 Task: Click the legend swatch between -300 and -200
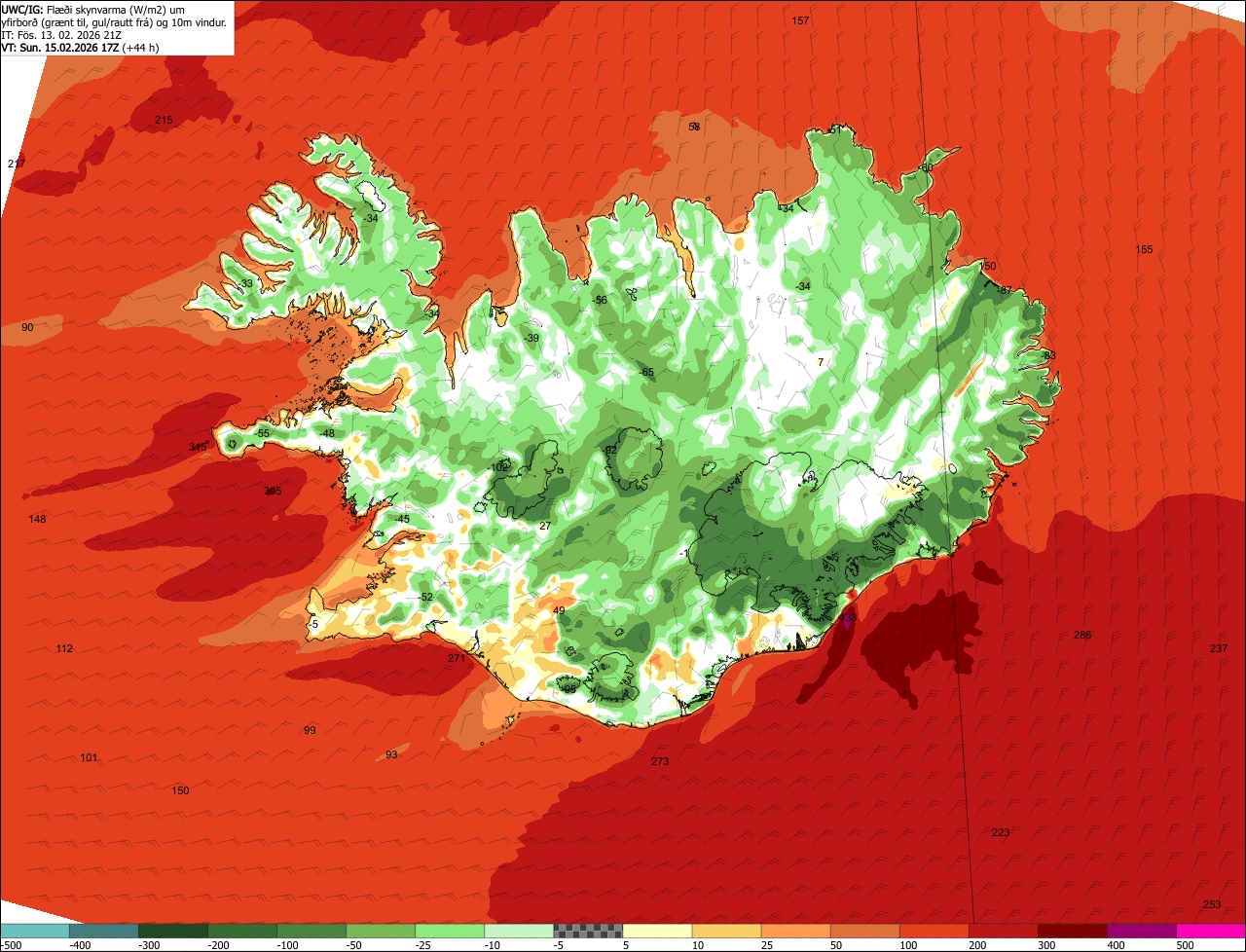coord(173,931)
